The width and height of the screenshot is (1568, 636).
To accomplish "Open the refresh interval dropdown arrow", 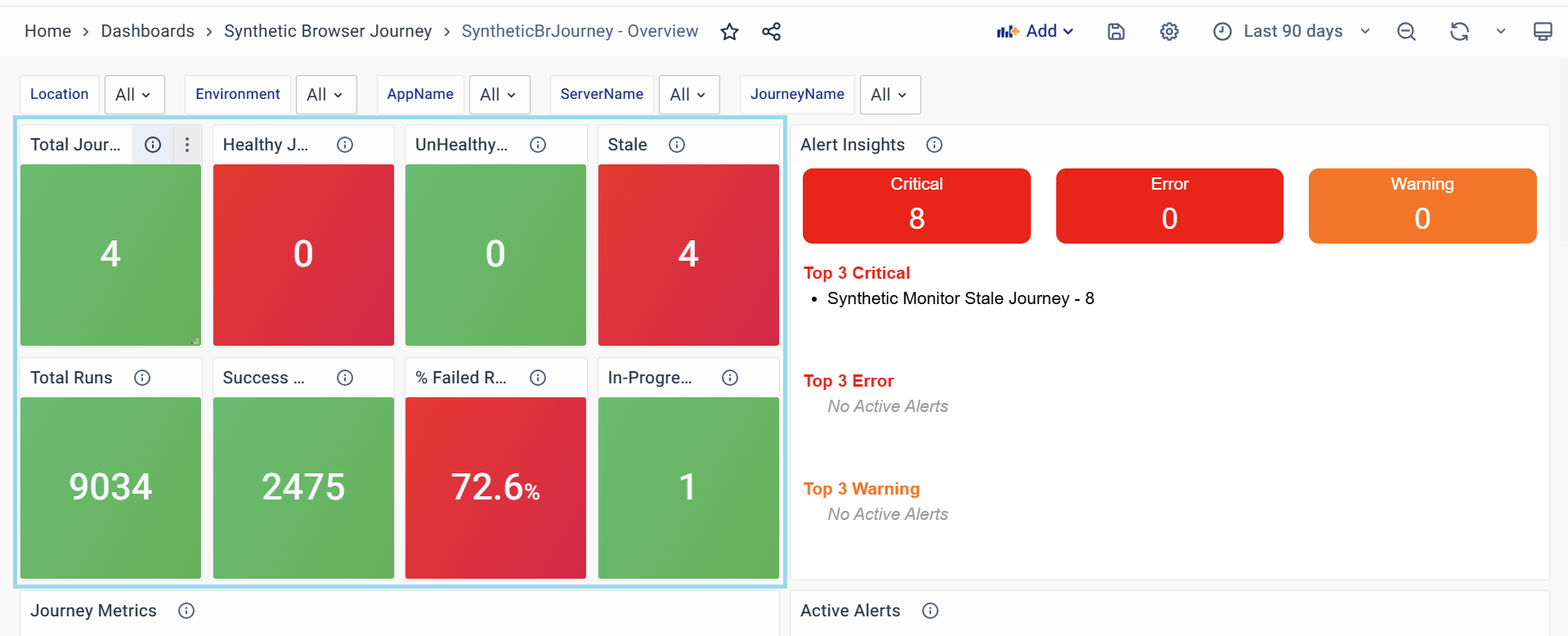I will click(x=1500, y=32).
